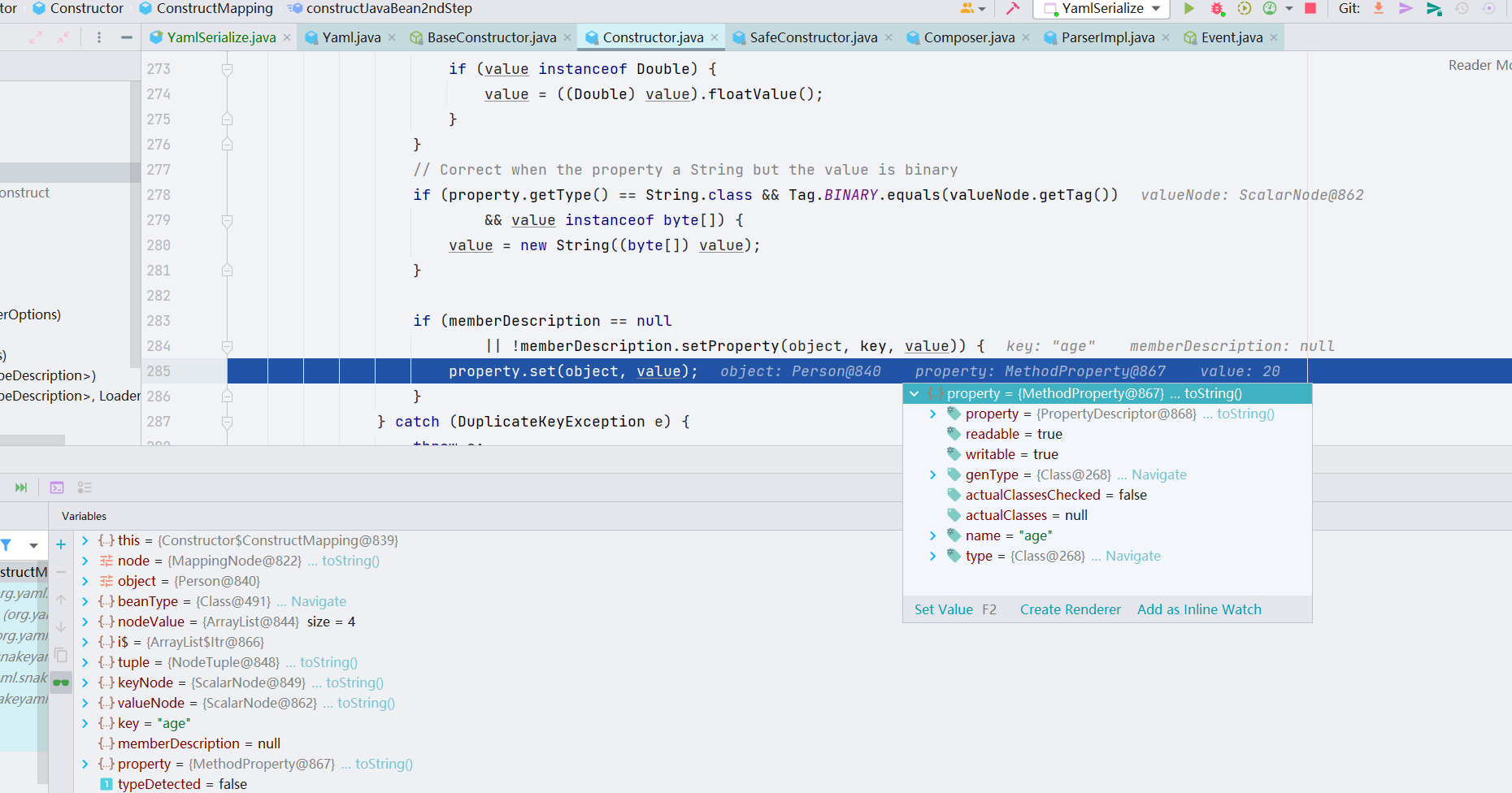Switch to the SafeConstructor.java tab
Screen dimensions: 1512x793
813,37
